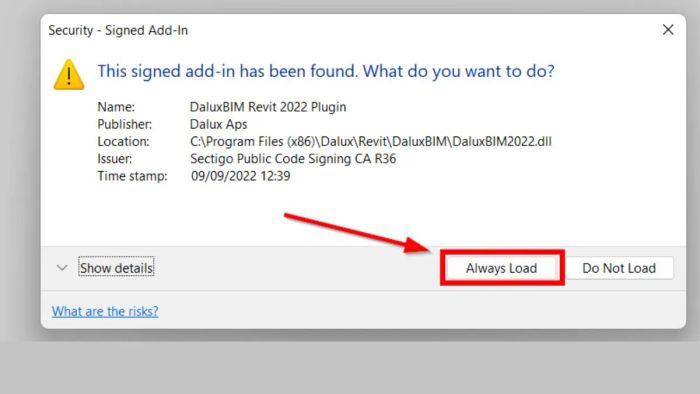Open the What are the risks? link
The image size is (700, 394).
(x=105, y=311)
